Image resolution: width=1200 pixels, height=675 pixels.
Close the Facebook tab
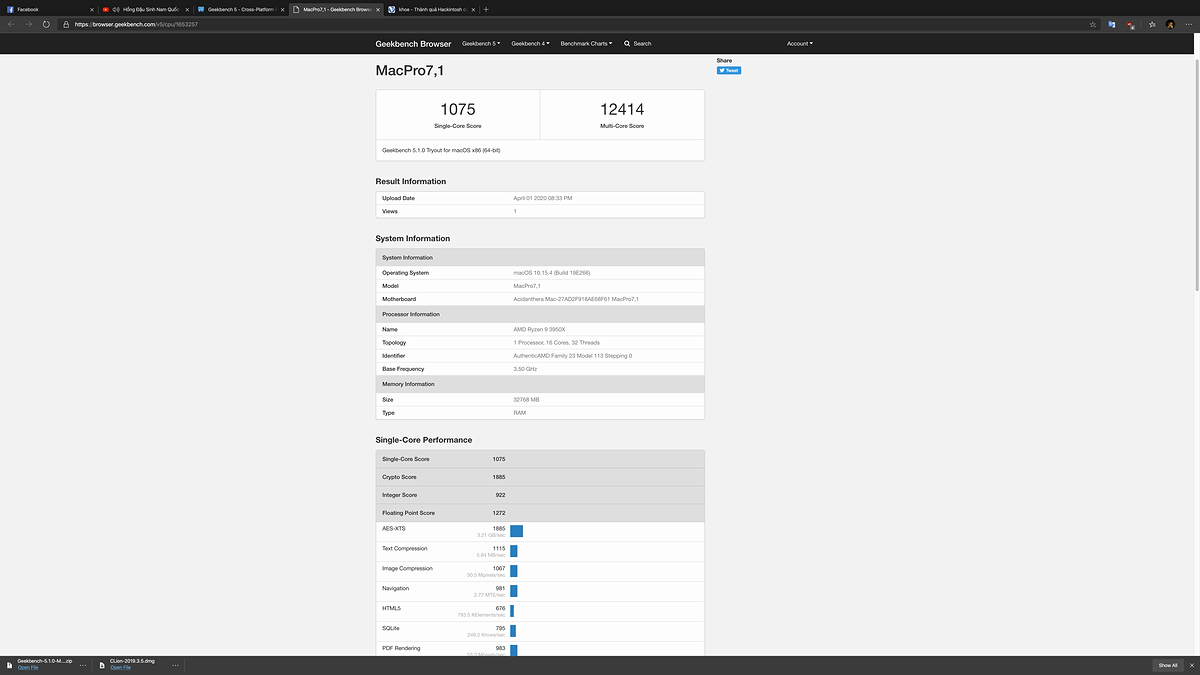click(91, 9)
